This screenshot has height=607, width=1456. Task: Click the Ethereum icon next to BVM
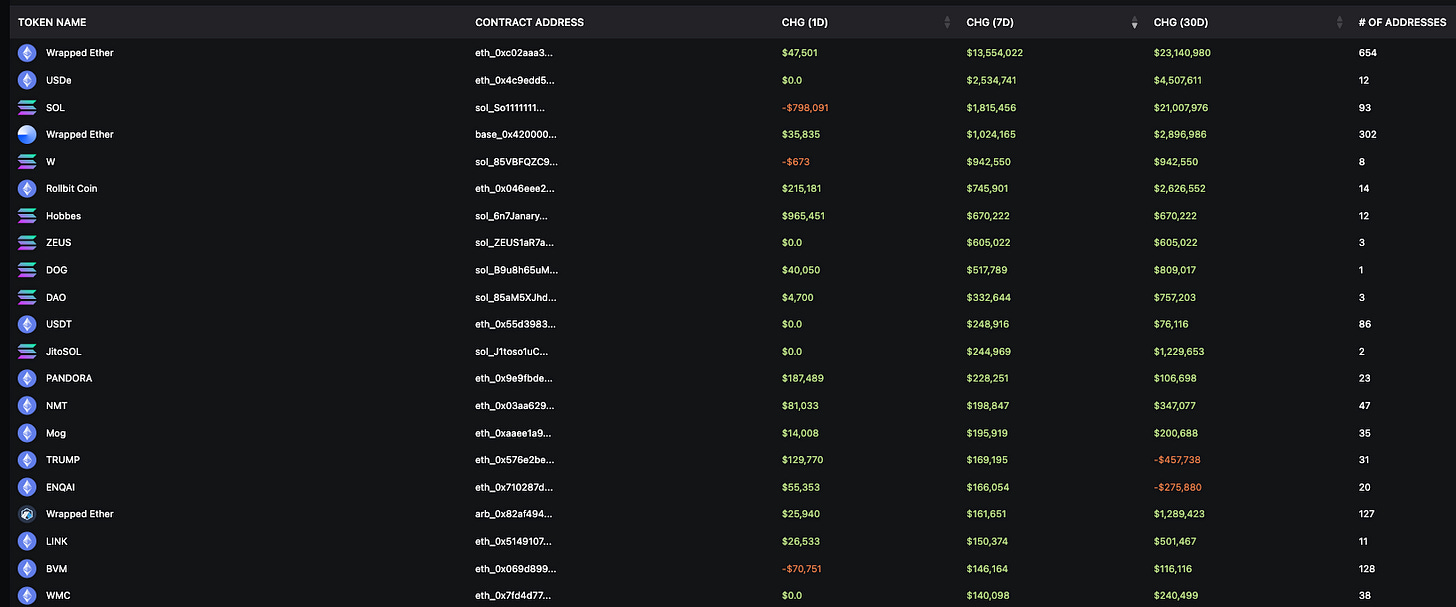pyautogui.click(x=27, y=568)
